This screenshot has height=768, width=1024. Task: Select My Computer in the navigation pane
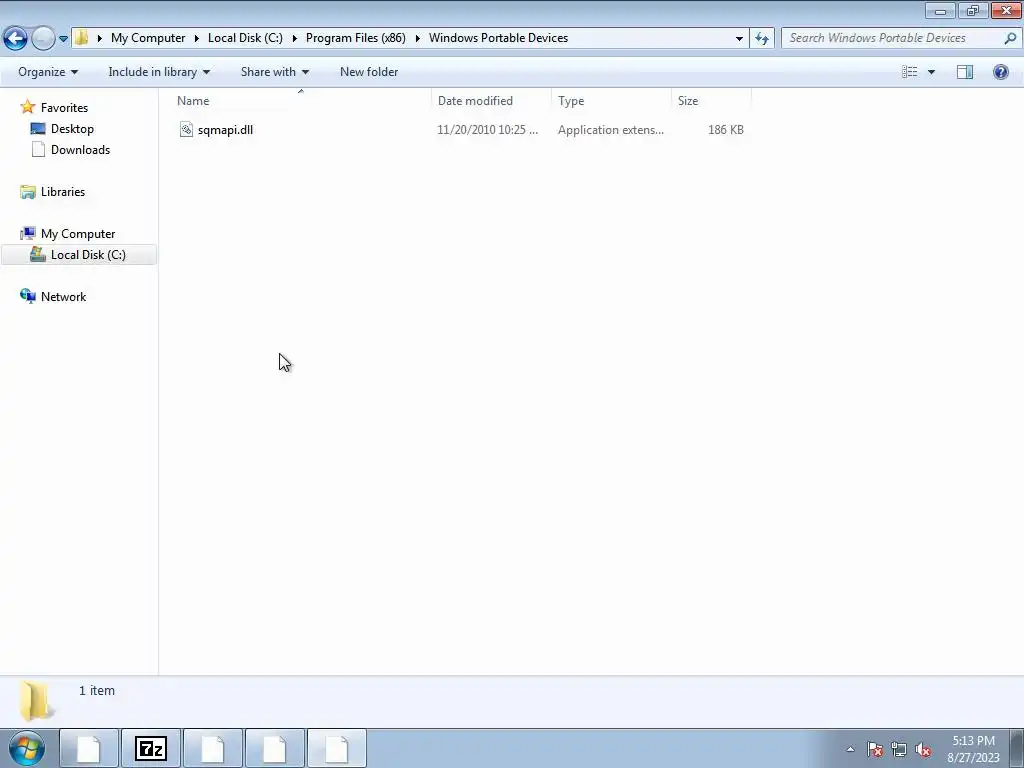78,233
